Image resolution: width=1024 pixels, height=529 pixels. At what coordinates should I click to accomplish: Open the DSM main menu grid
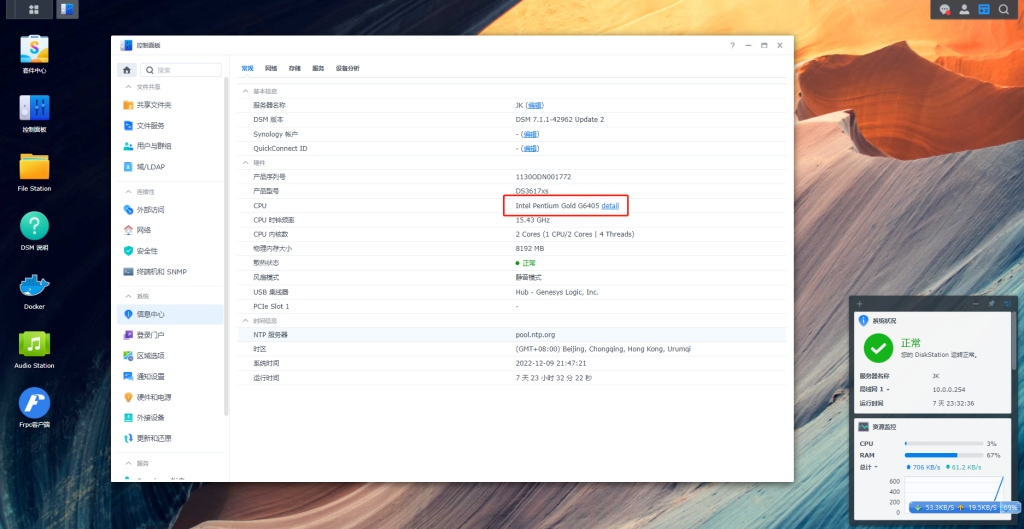(33, 9)
